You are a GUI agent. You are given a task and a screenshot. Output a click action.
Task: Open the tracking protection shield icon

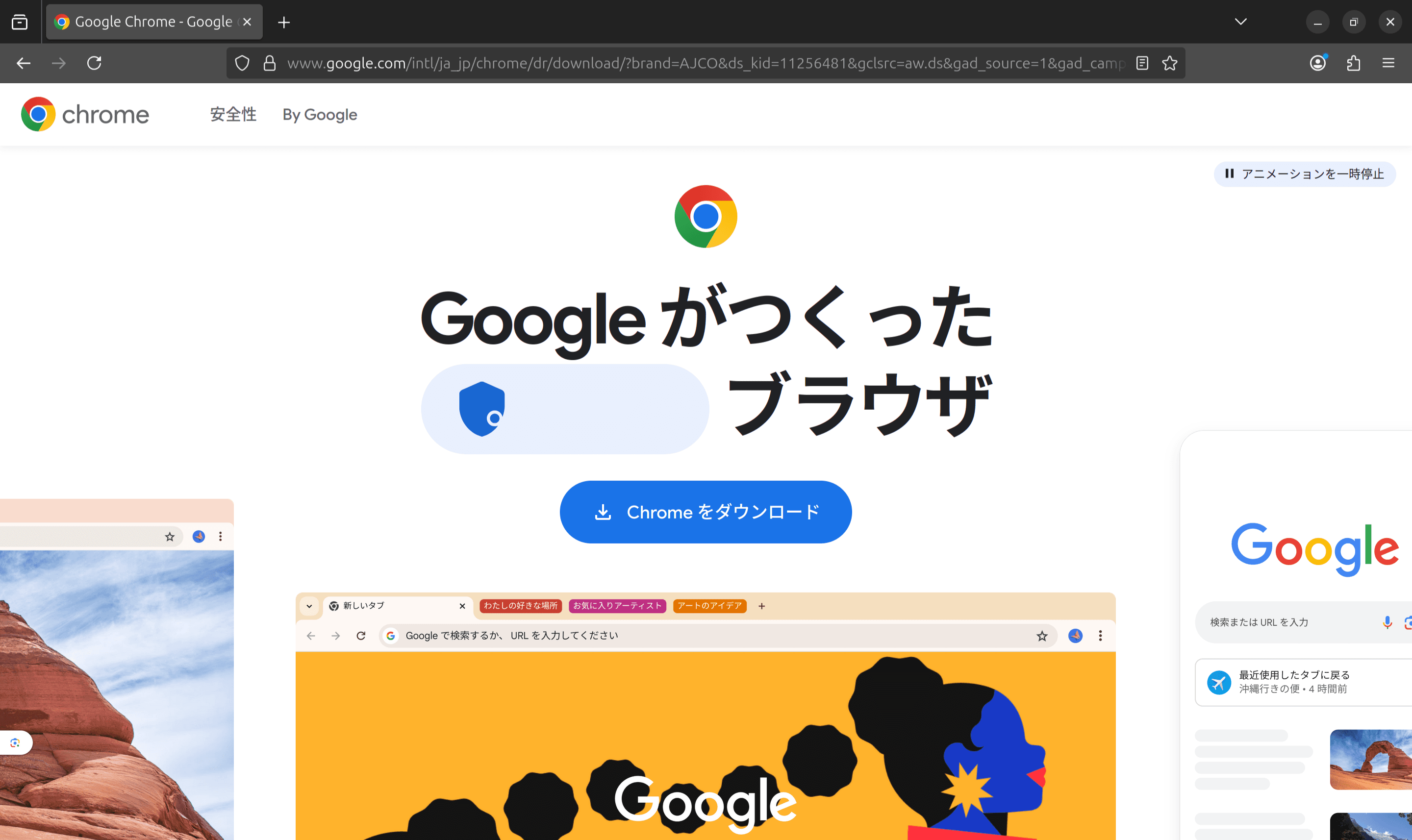242,63
